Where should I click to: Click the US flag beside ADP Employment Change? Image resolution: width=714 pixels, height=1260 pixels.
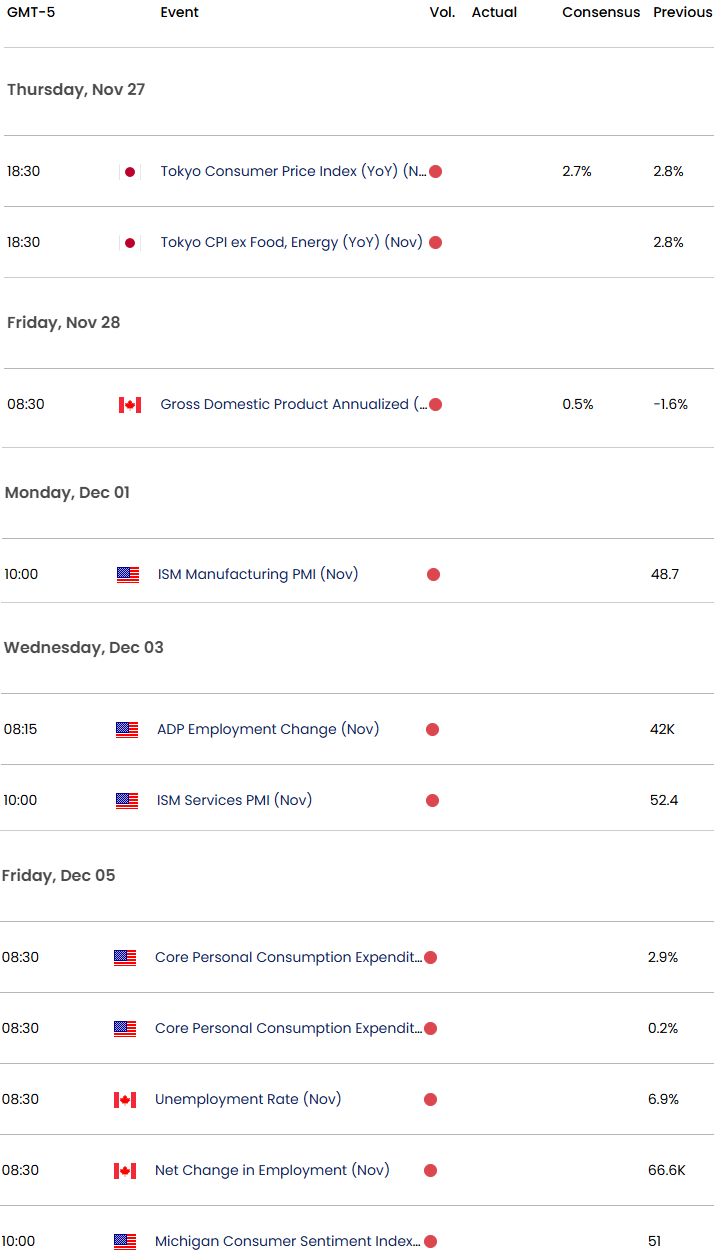(x=127, y=730)
